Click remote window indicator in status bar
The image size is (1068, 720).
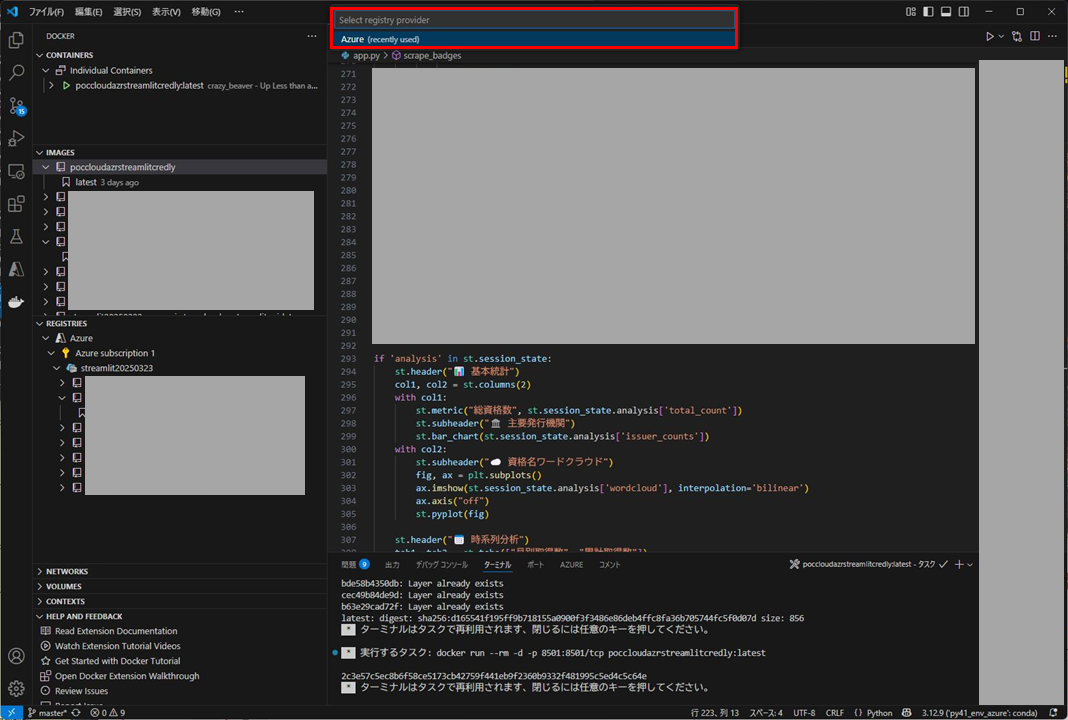coord(12,713)
